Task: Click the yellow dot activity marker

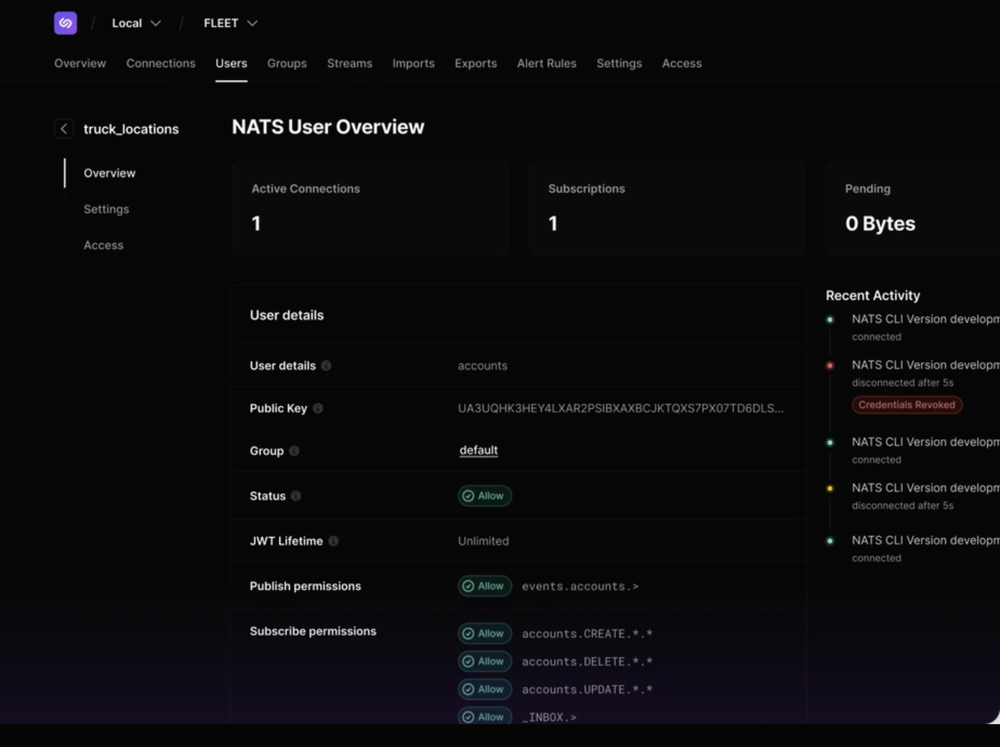Action: click(830, 489)
